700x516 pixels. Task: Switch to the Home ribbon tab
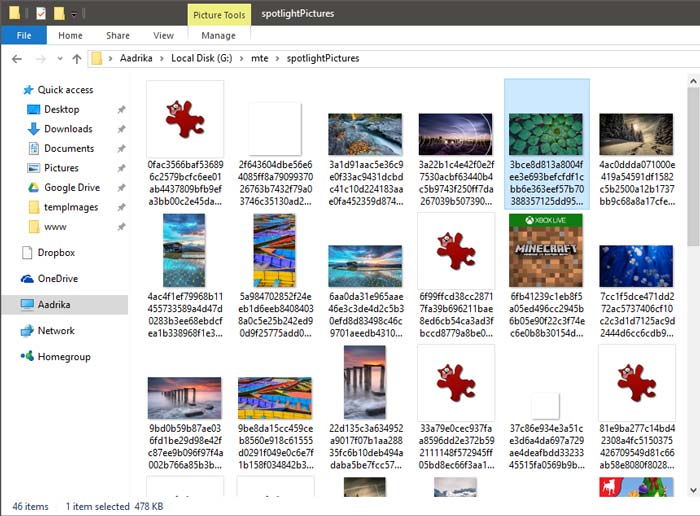[x=70, y=35]
